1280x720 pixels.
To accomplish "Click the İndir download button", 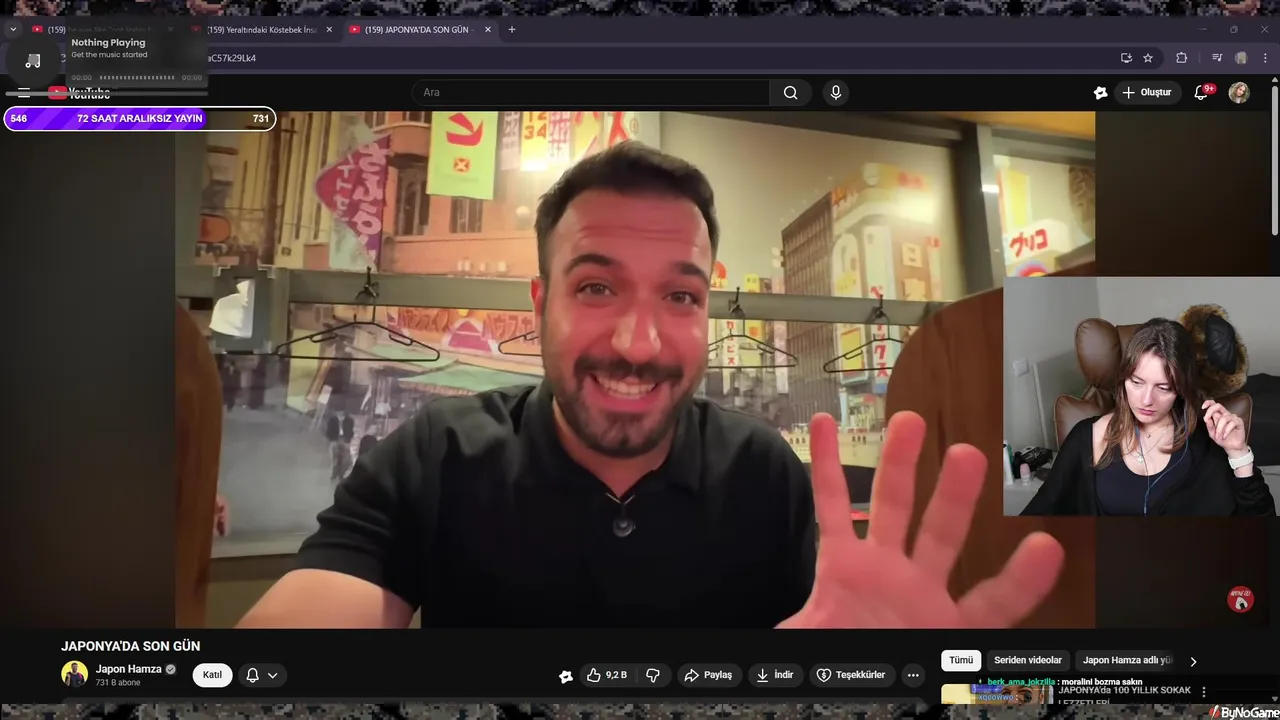I will (x=775, y=675).
